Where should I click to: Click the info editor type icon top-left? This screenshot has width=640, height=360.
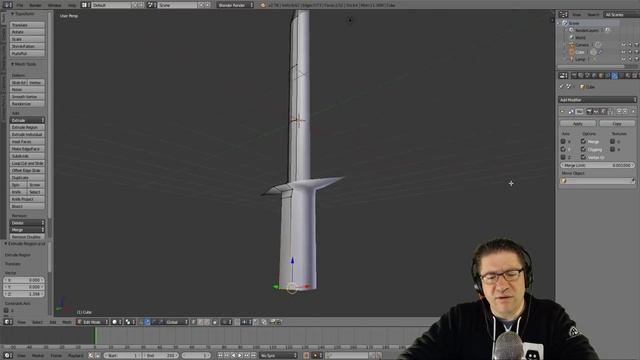click(7, 5)
